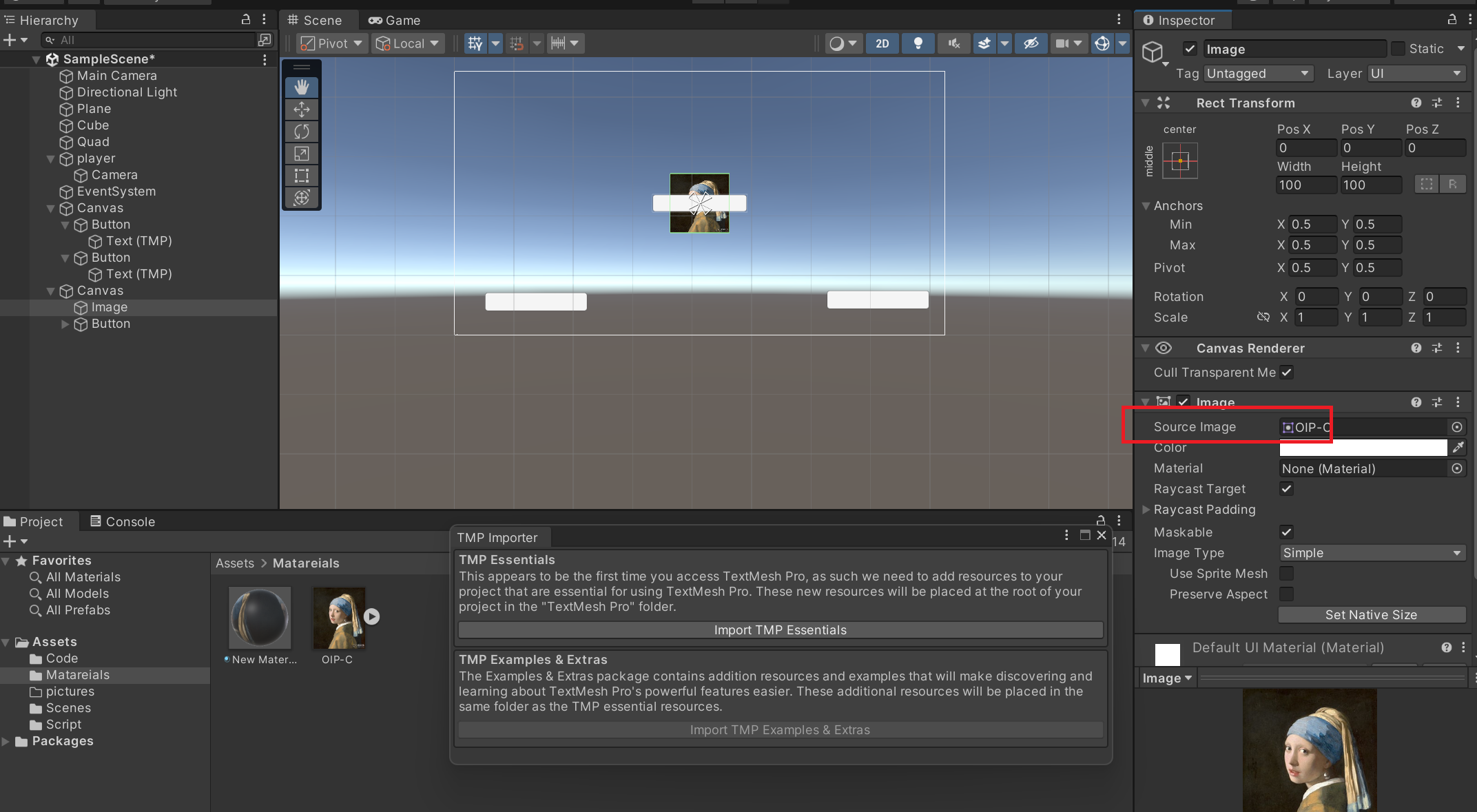This screenshot has height=812, width=1477.
Task: Uncheck Raycast Target checkbox
Action: 1286,489
